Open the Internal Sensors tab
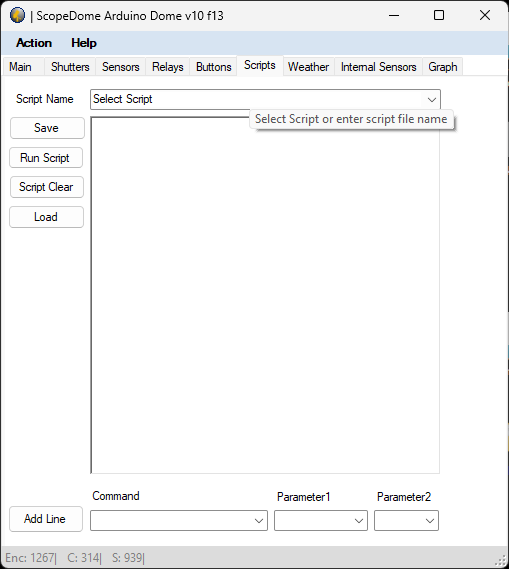This screenshot has width=509, height=569. tap(378, 67)
